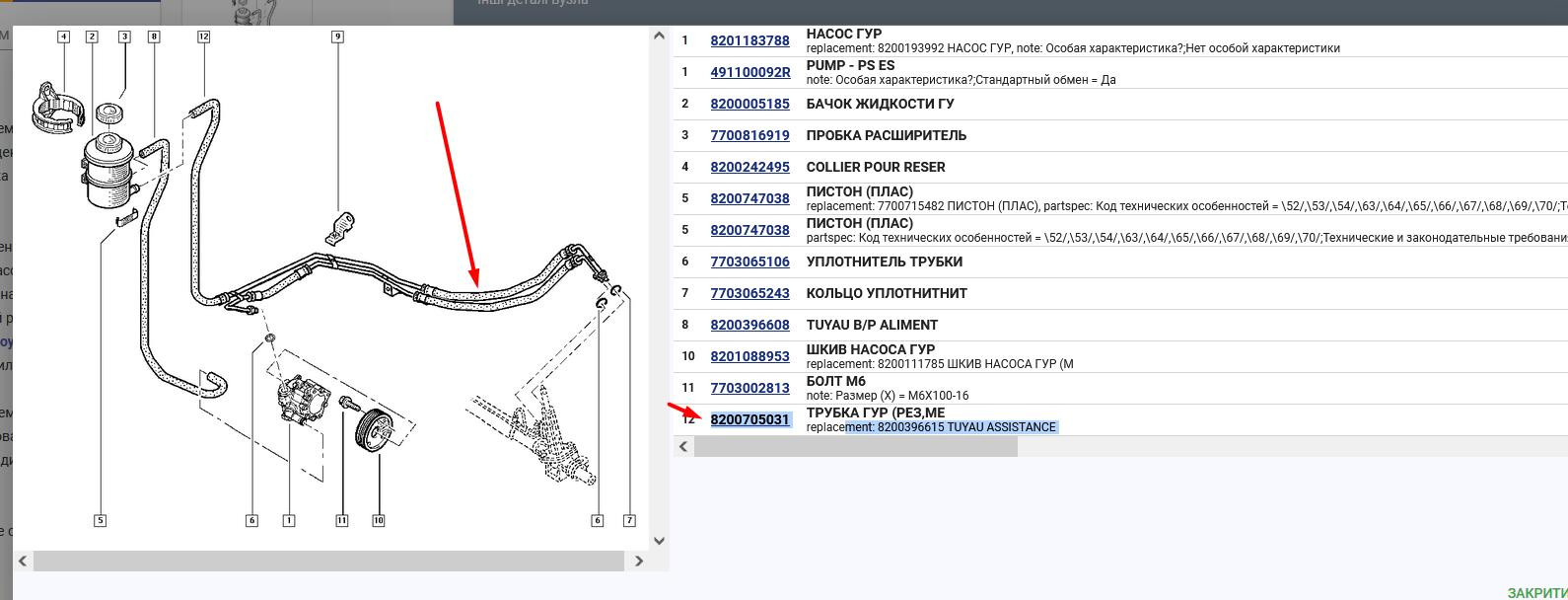This screenshot has width=1568, height=600.
Task: Click the diagram horizontal scrollbar track
Action: [x=328, y=561]
